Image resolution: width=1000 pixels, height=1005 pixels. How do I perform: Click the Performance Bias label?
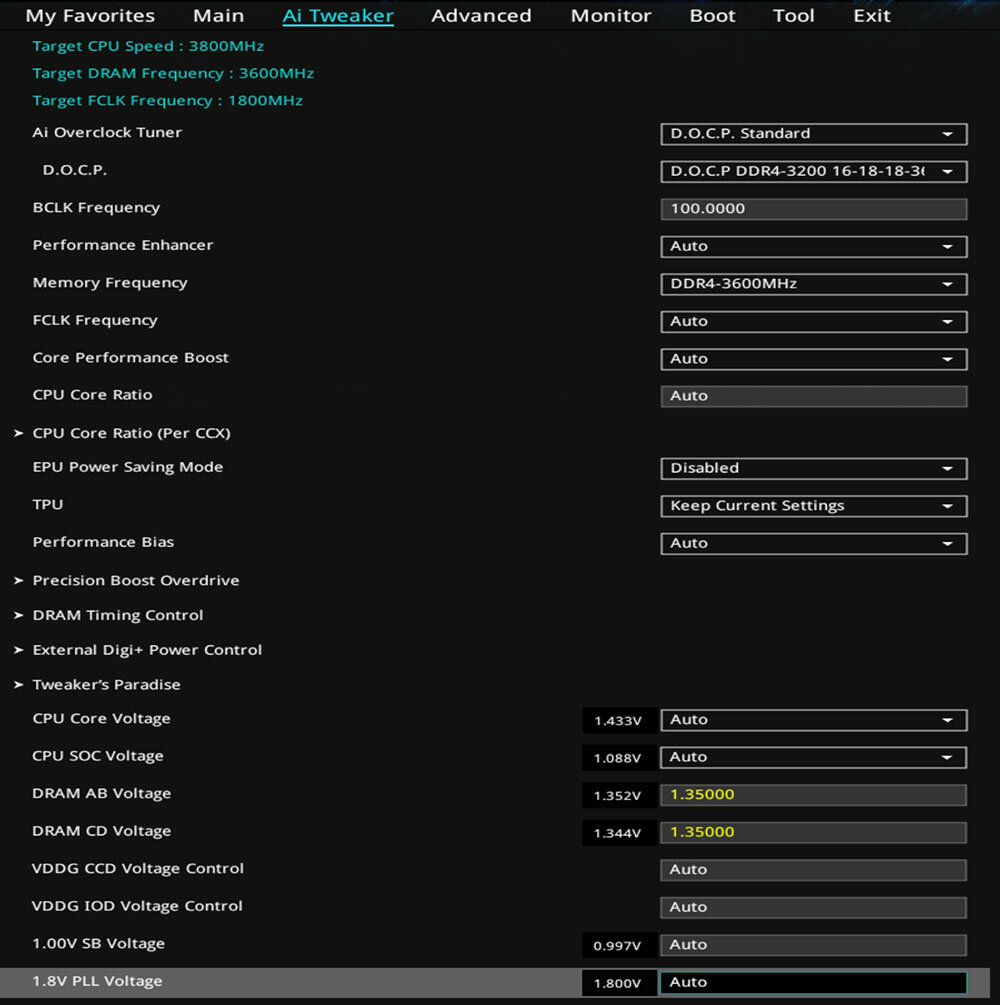click(x=103, y=542)
